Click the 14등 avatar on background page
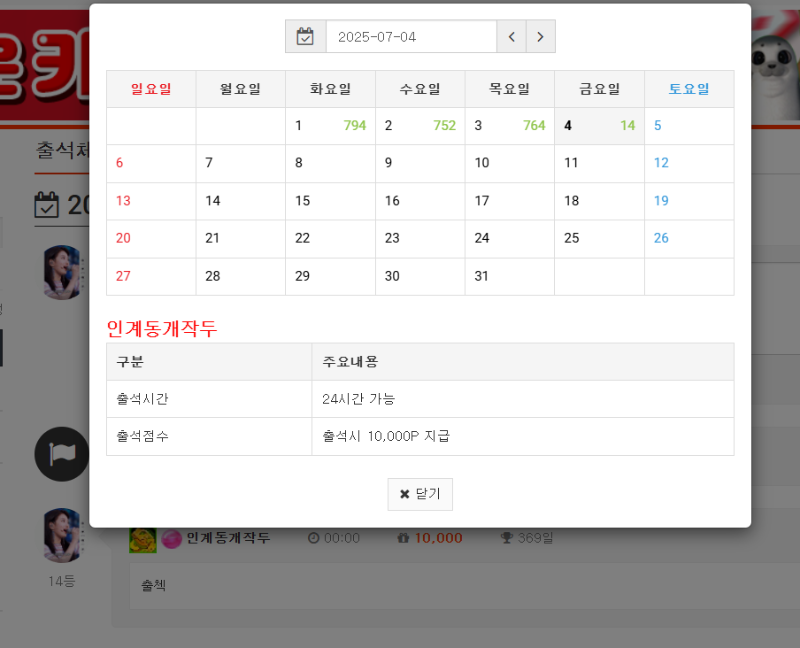 coord(62,535)
